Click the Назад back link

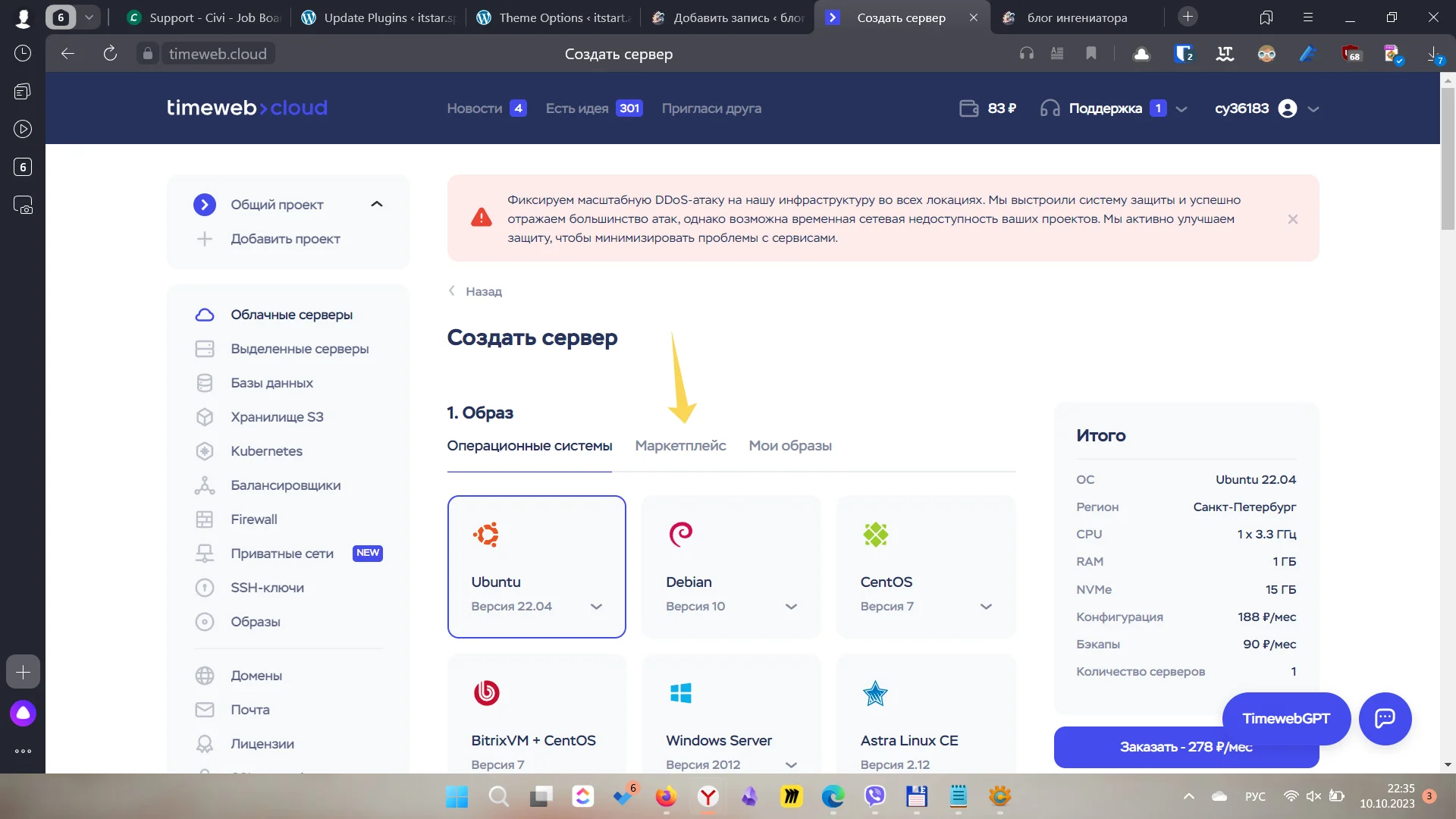tap(475, 291)
